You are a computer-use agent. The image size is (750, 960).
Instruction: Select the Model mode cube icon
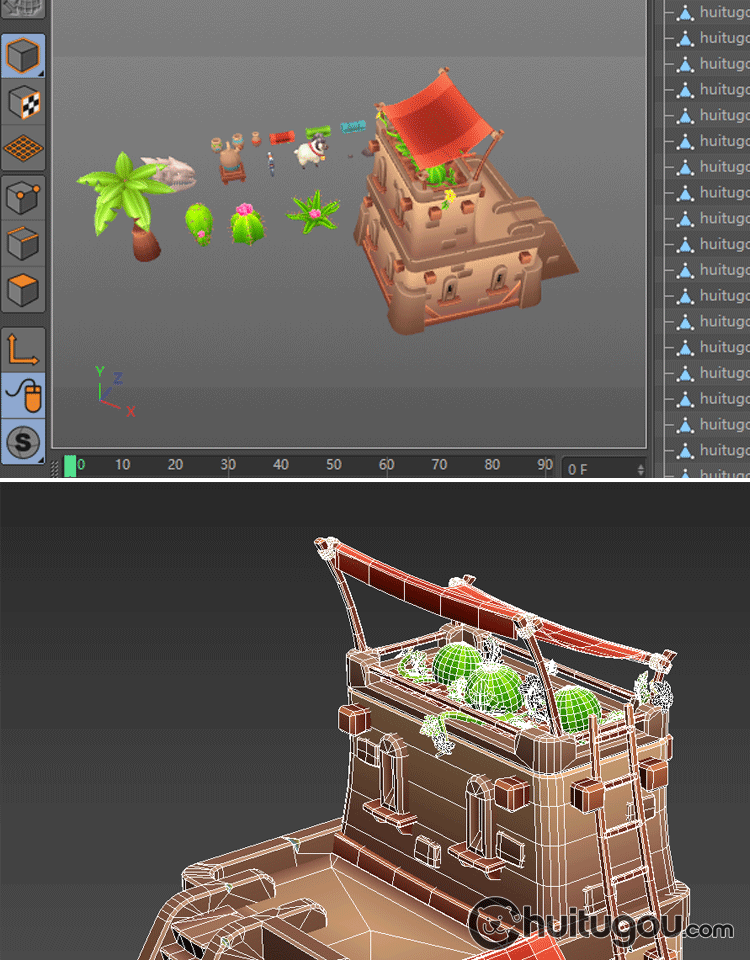coord(23,55)
